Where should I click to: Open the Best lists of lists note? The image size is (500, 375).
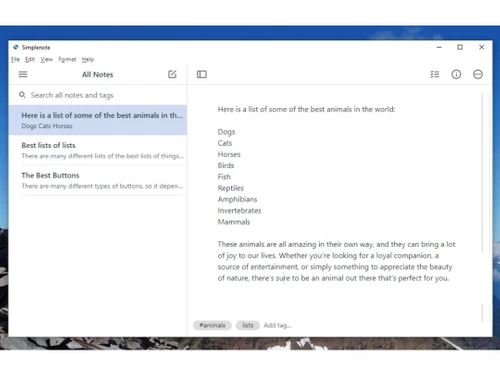pyautogui.click(x=98, y=150)
